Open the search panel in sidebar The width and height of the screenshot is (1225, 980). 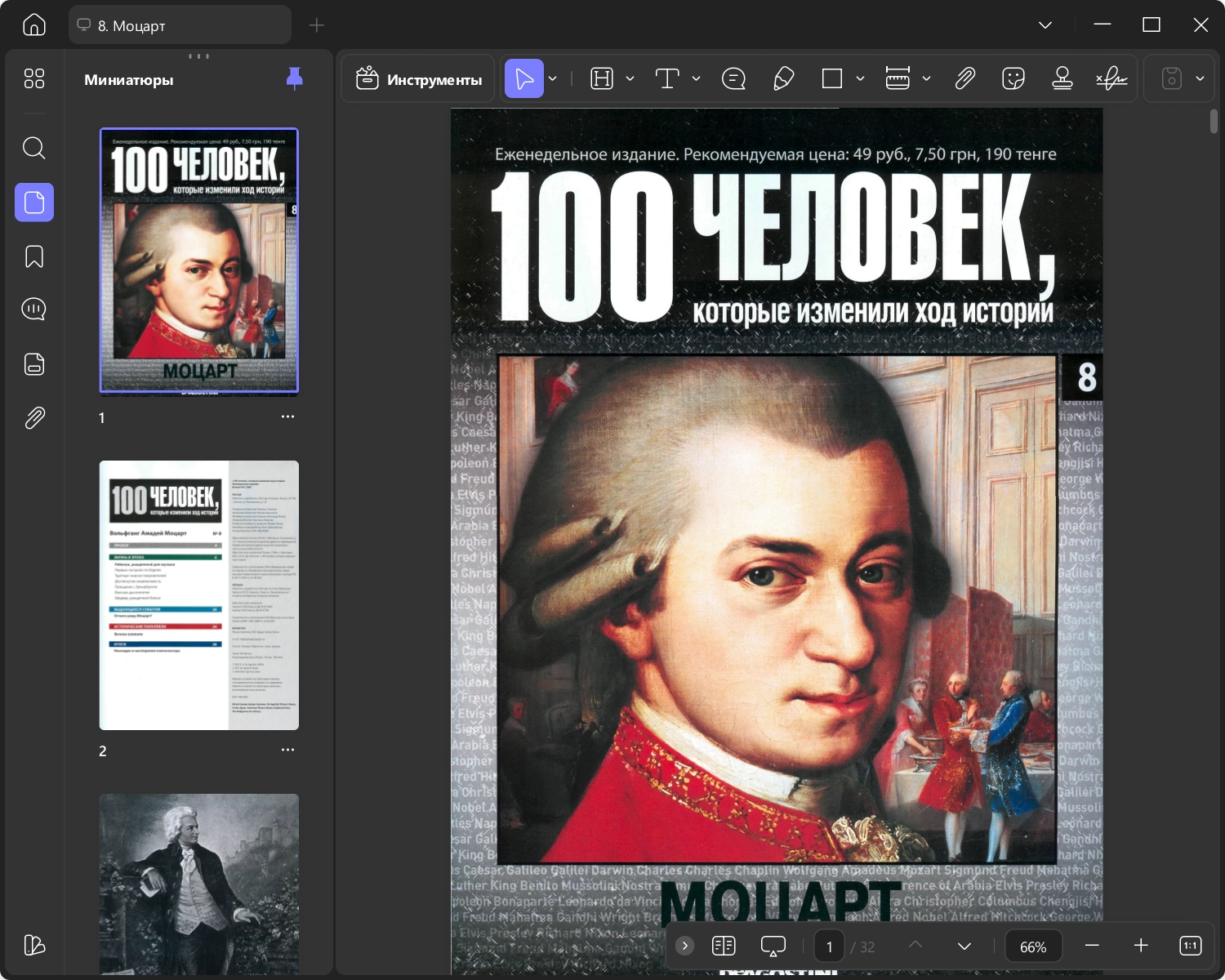coord(33,148)
